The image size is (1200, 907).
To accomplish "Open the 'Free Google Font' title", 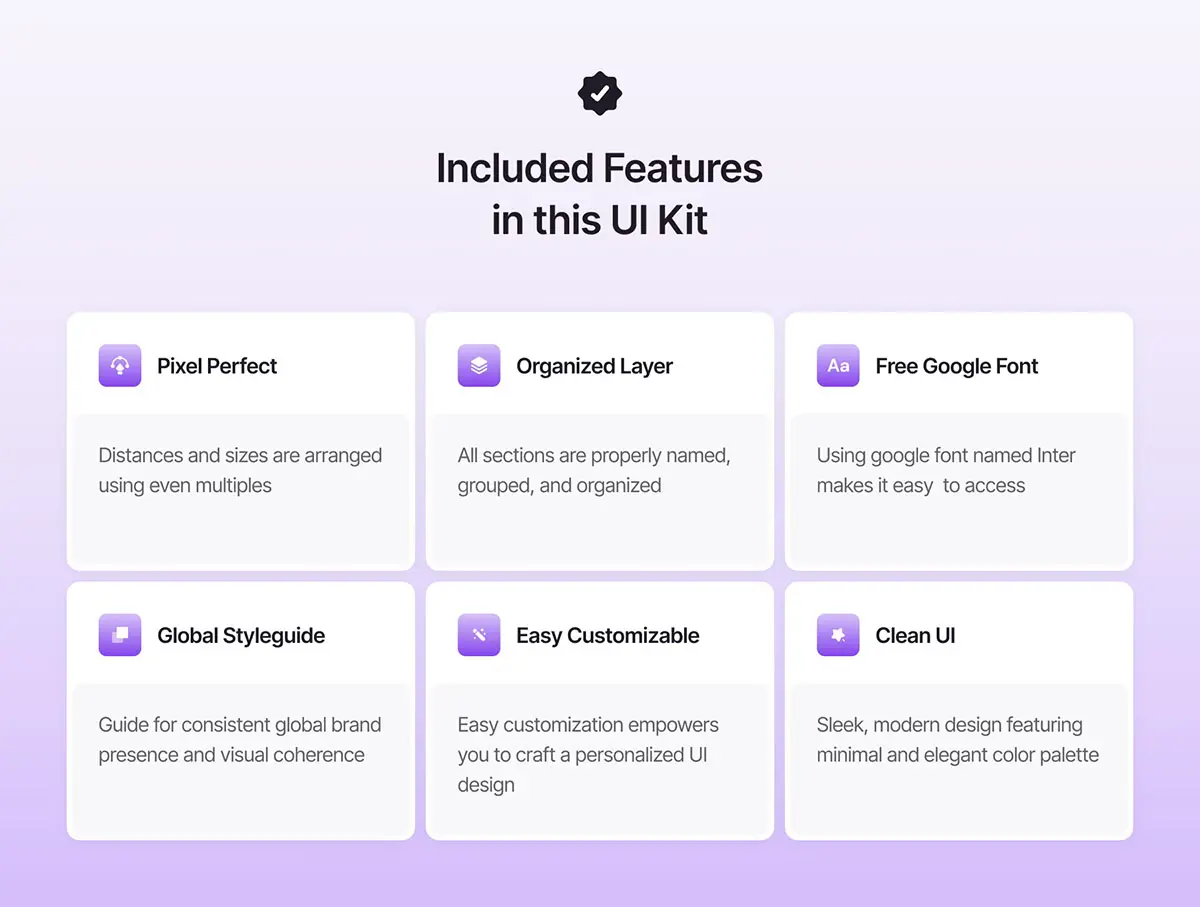I will (956, 366).
